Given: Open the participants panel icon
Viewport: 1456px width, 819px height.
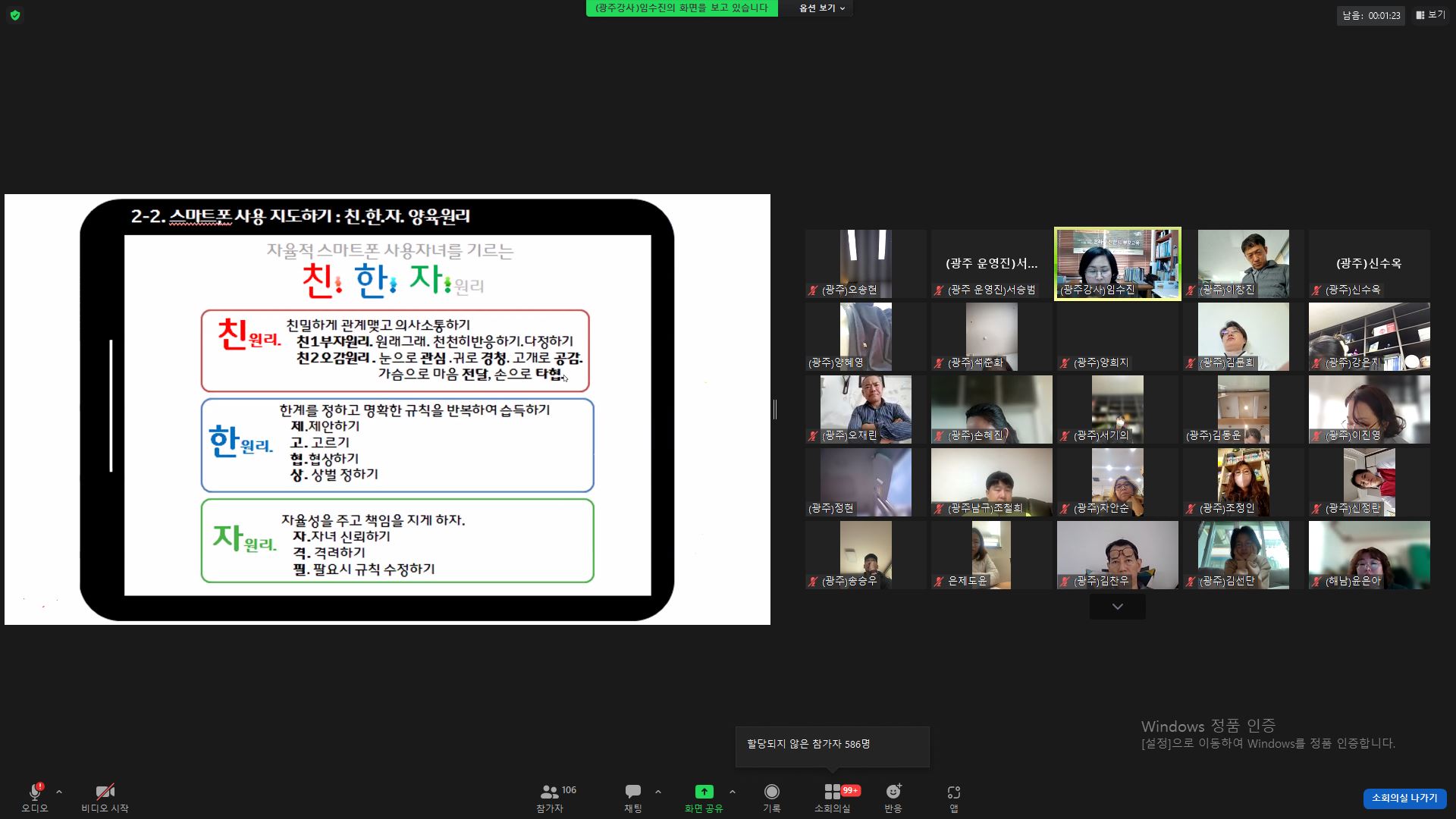Looking at the screenshot, I should point(550,792).
